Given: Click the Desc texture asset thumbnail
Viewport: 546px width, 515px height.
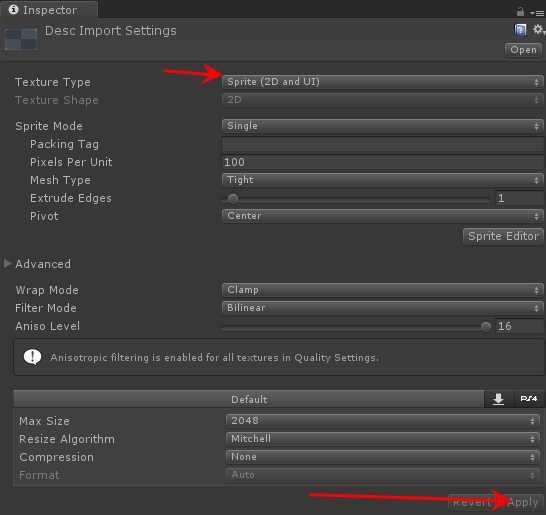Looking at the screenshot, I should [21, 39].
